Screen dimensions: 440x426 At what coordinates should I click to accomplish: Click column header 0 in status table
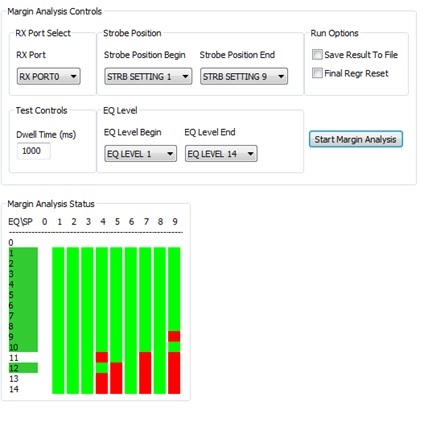[x=44, y=222]
